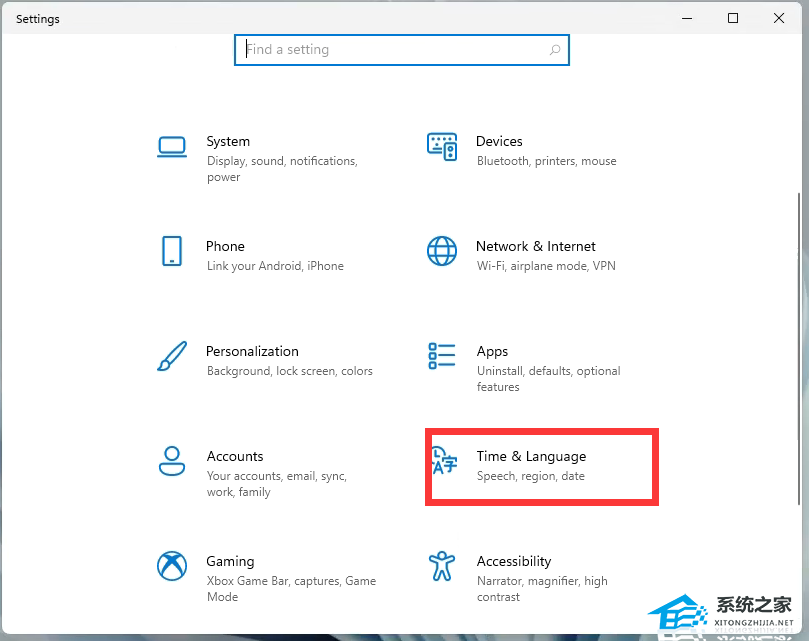Click the System laptop icon
This screenshot has height=641, width=809.
[172, 147]
